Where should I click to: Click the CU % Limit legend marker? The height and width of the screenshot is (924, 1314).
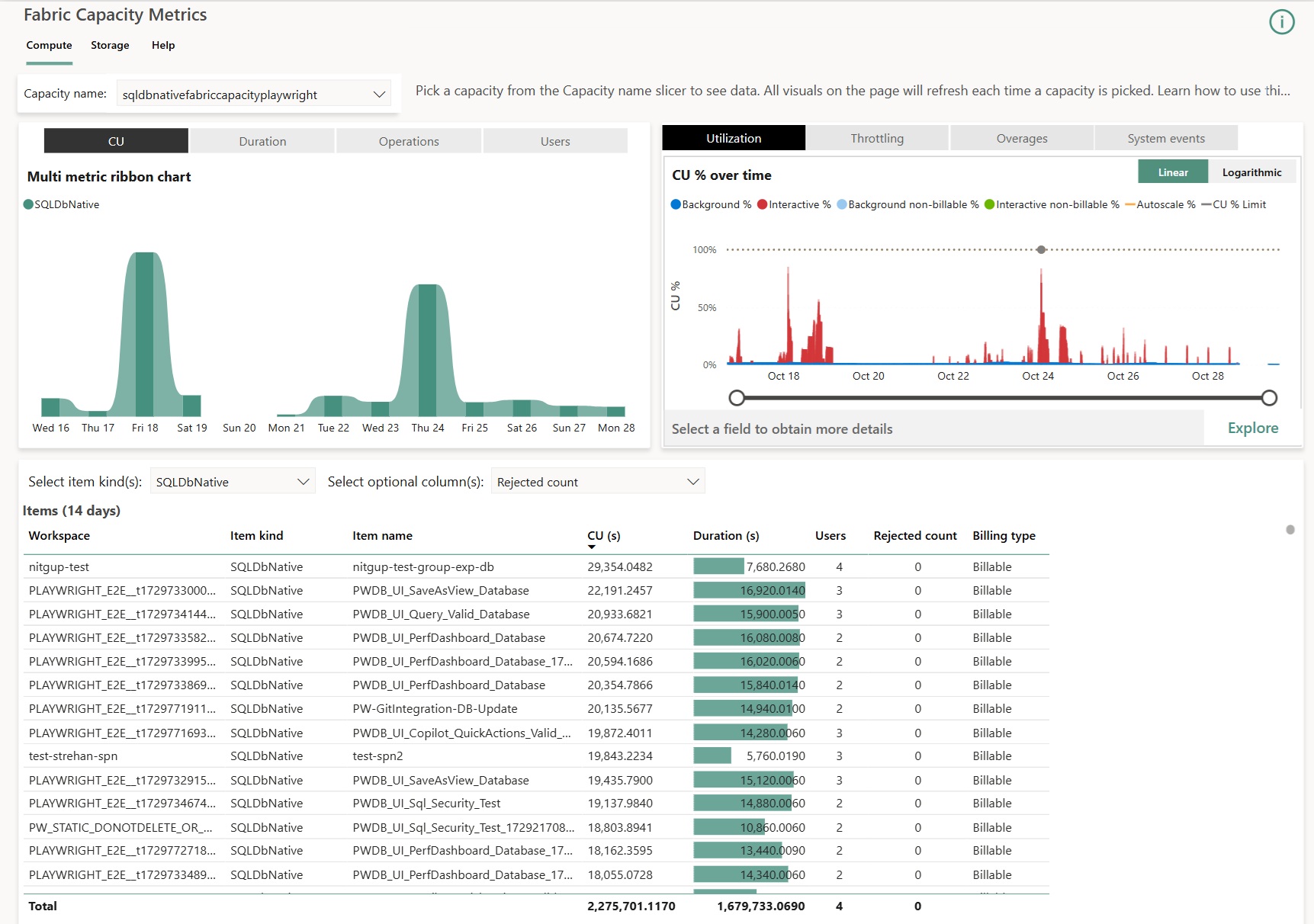(x=1208, y=204)
